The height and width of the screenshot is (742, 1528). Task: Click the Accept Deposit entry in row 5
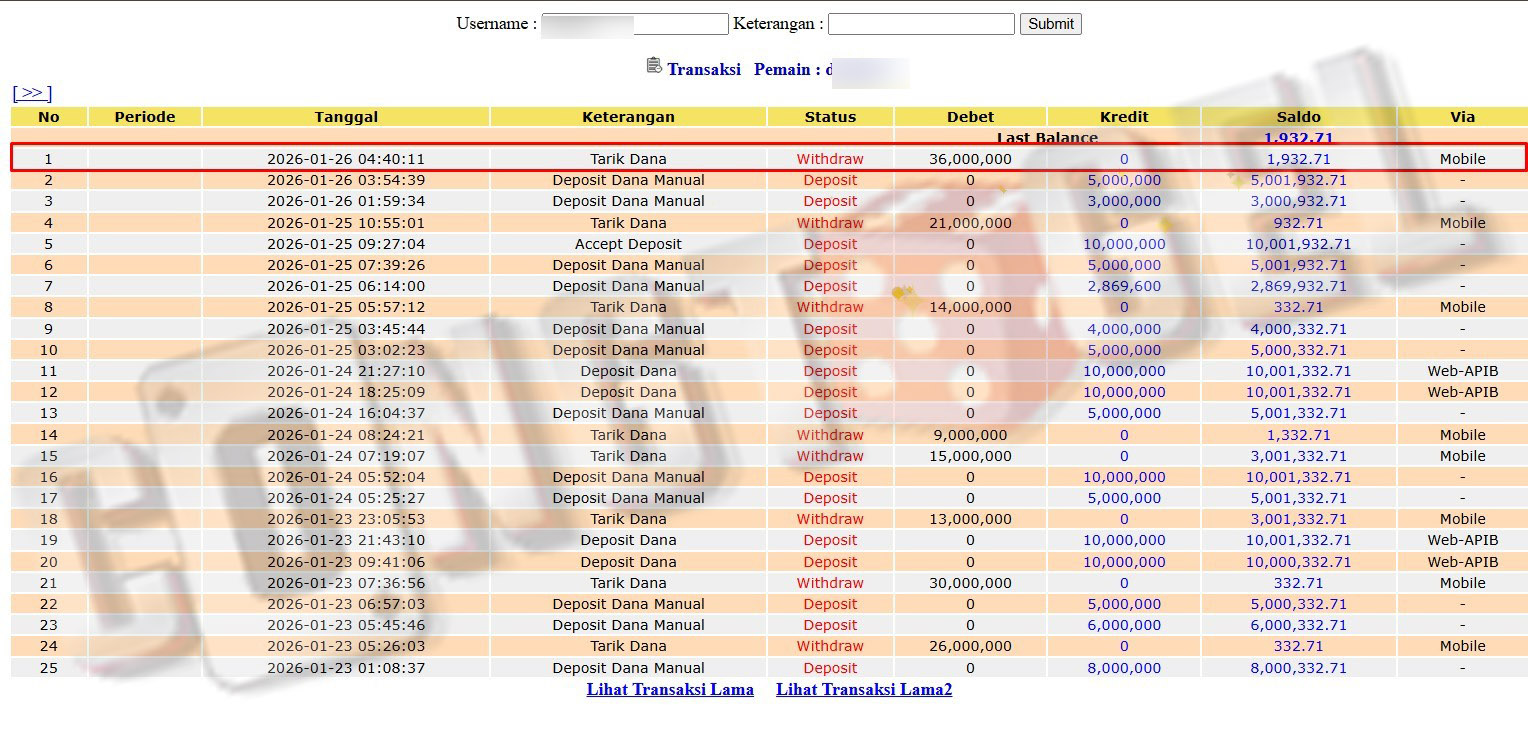[x=628, y=244]
